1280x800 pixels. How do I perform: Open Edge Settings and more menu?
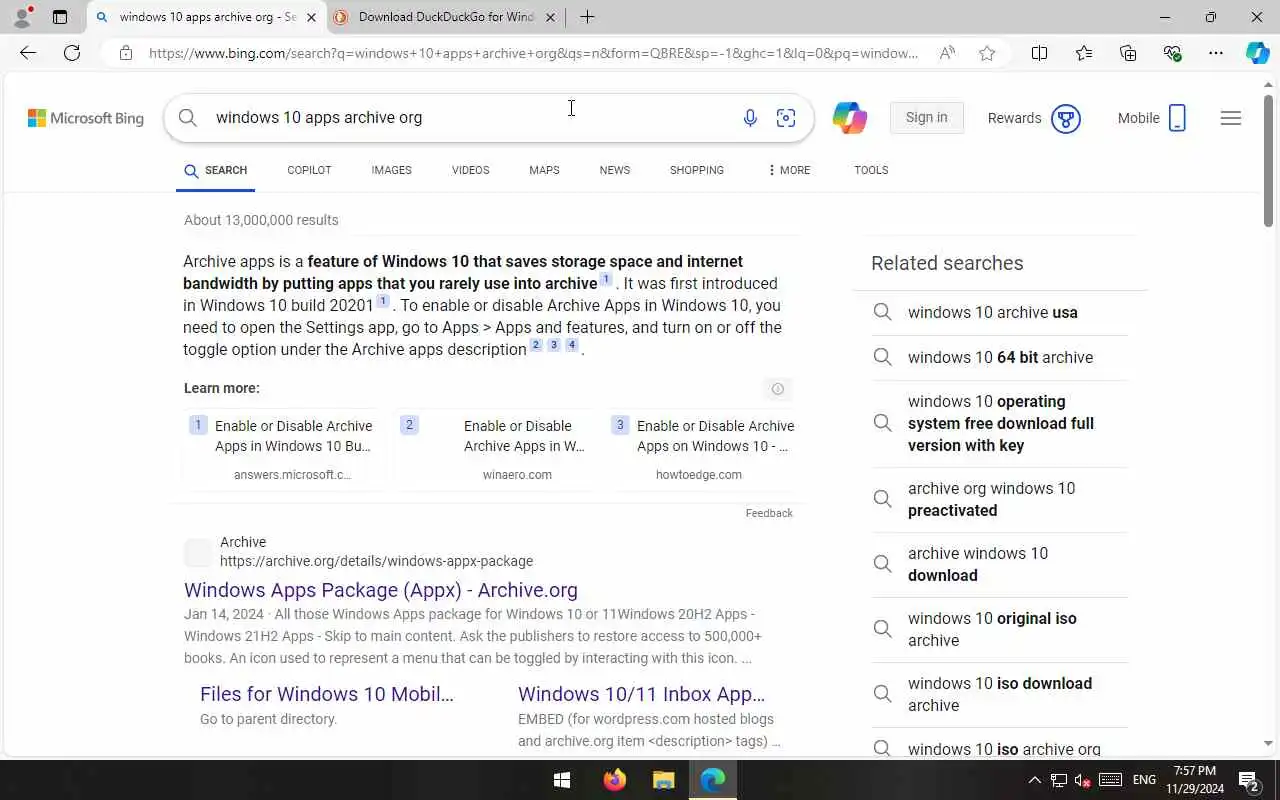point(1216,53)
